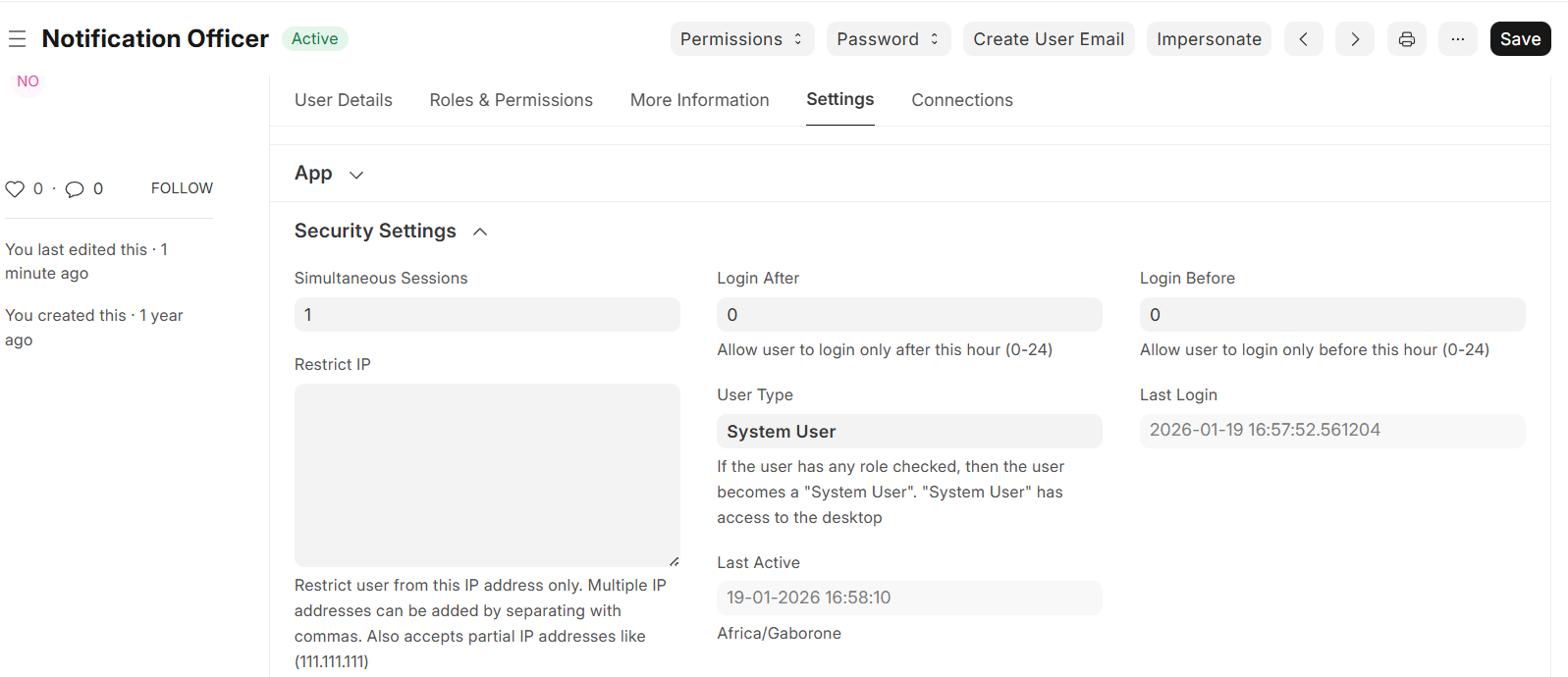Open the Roles & Permissions tab

pyautogui.click(x=511, y=100)
